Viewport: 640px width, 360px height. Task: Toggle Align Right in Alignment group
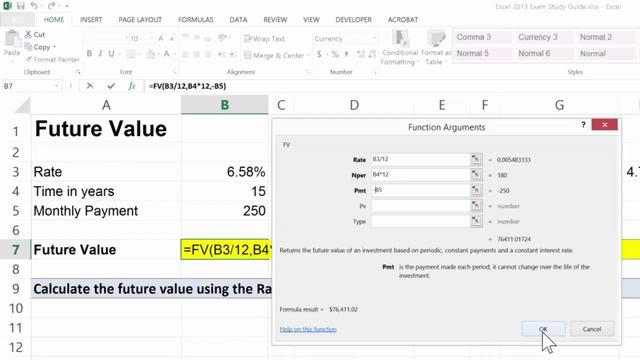pyautogui.click(x=207, y=54)
